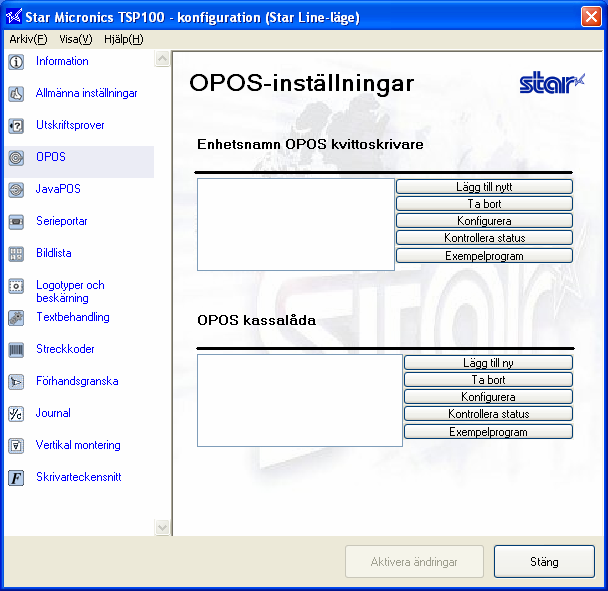Image resolution: width=608 pixels, height=591 pixels.
Task: Click Kontrollera status under kvittoskrivare
Action: pyautogui.click(x=484, y=238)
